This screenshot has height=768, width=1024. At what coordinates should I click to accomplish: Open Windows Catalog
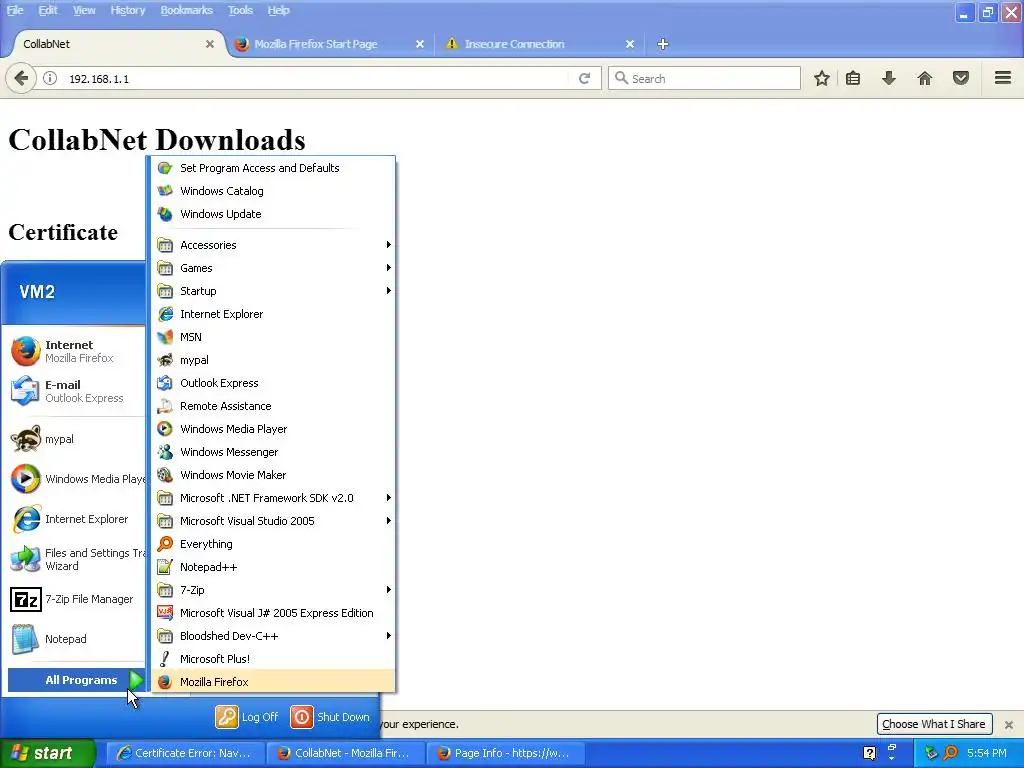273,191
